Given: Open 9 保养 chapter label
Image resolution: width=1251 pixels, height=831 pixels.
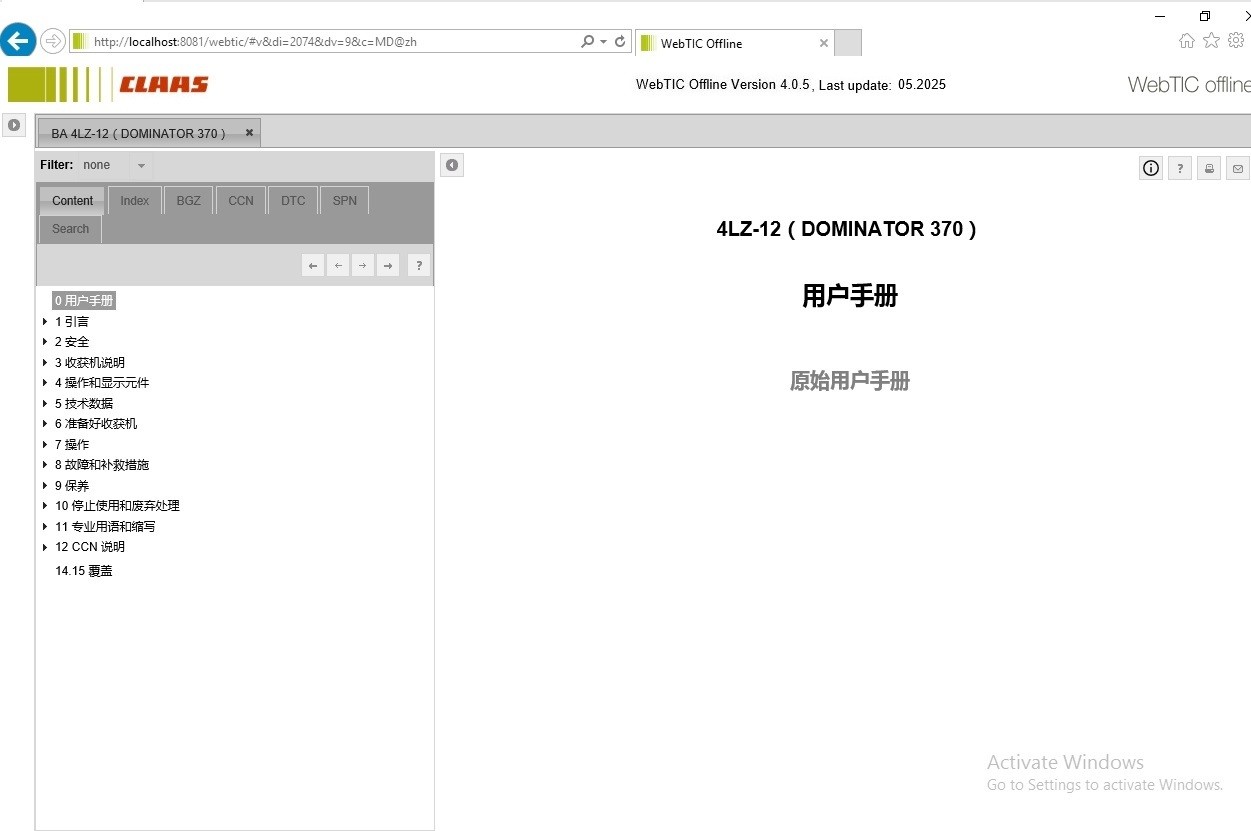Looking at the screenshot, I should coord(72,486).
